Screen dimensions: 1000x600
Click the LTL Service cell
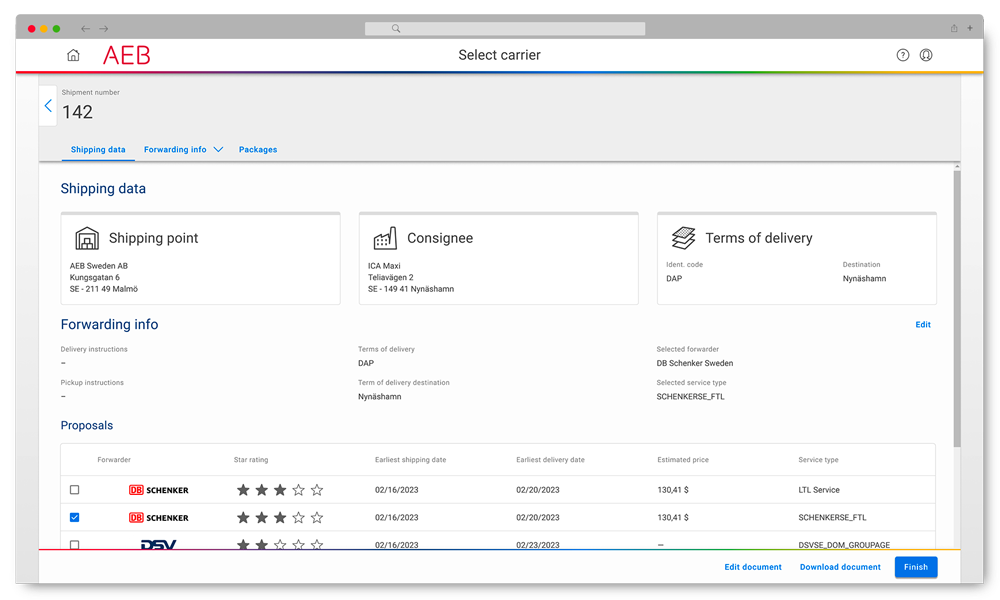pos(819,490)
